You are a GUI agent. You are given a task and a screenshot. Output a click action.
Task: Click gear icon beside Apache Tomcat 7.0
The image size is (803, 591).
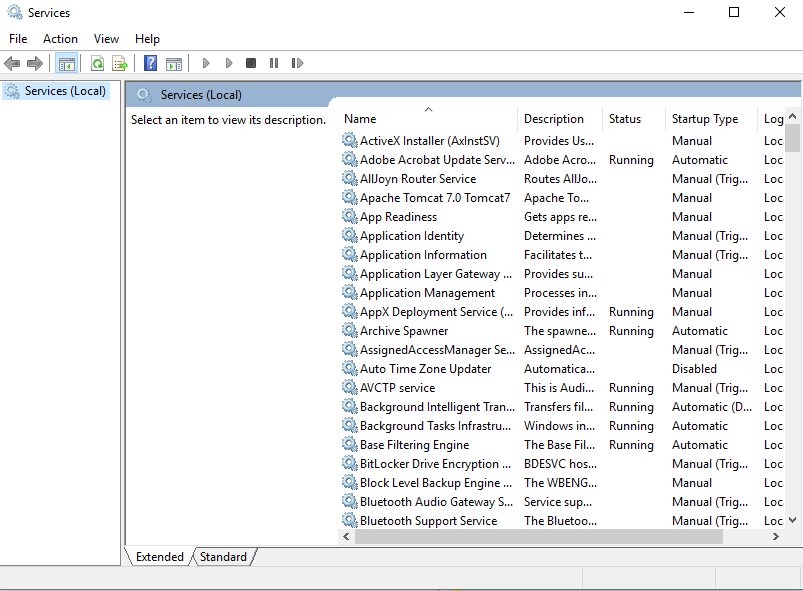tap(350, 197)
